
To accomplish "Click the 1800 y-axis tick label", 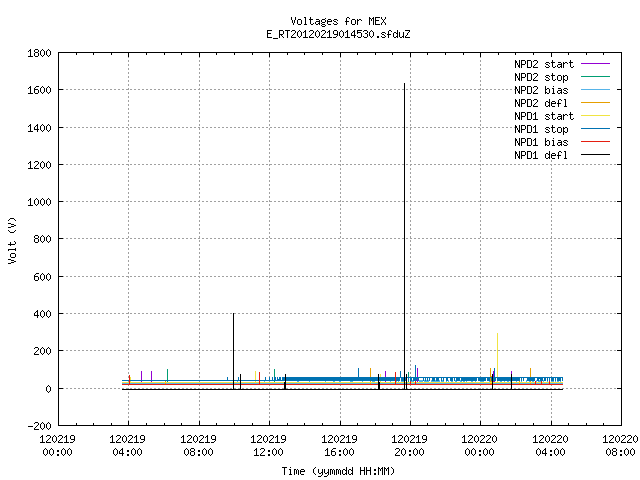I will pos(39,53).
